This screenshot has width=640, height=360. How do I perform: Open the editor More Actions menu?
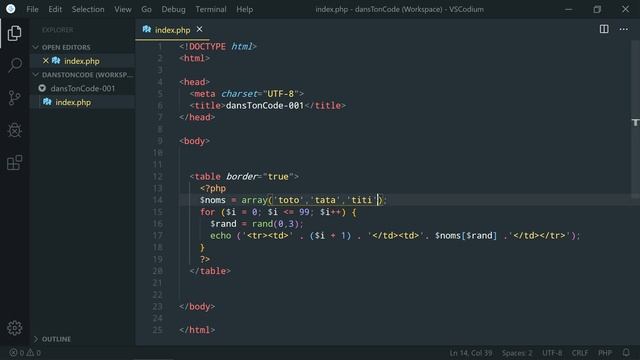(x=623, y=29)
